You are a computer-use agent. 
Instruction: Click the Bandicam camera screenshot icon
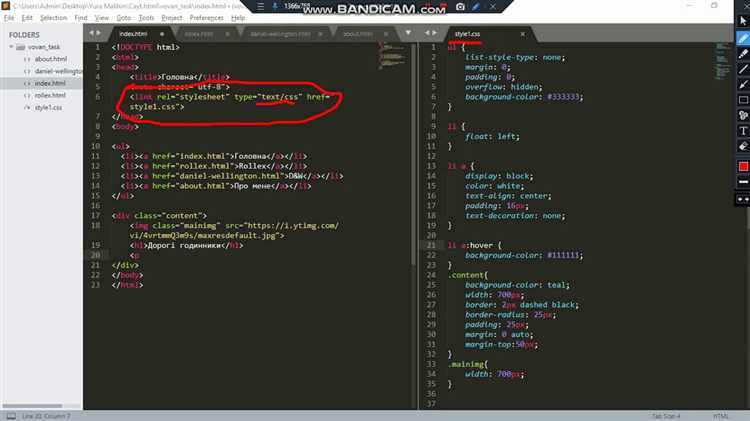(x=461, y=6)
